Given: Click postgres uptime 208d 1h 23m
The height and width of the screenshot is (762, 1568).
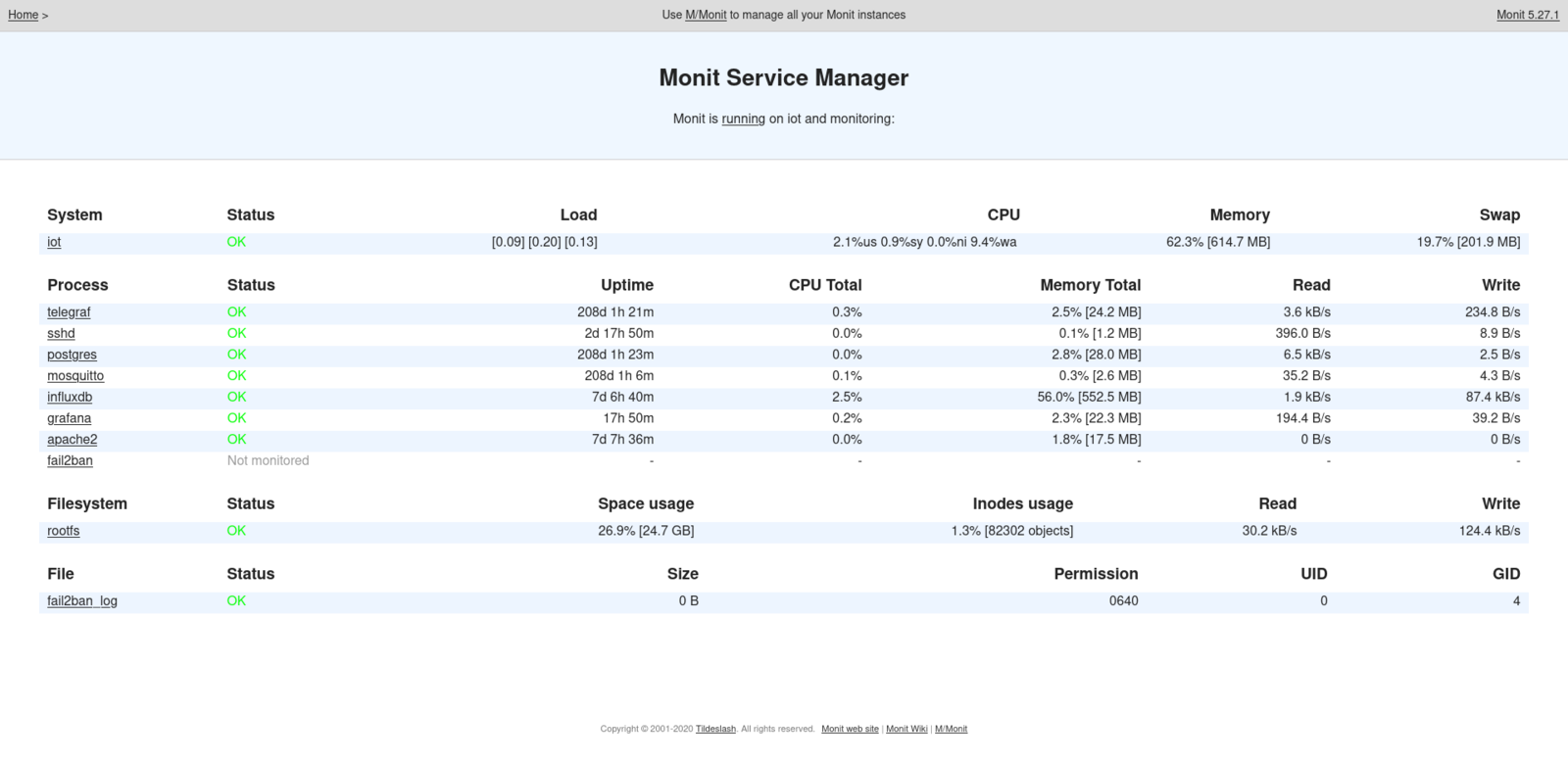Looking at the screenshot, I should [615, 355].
